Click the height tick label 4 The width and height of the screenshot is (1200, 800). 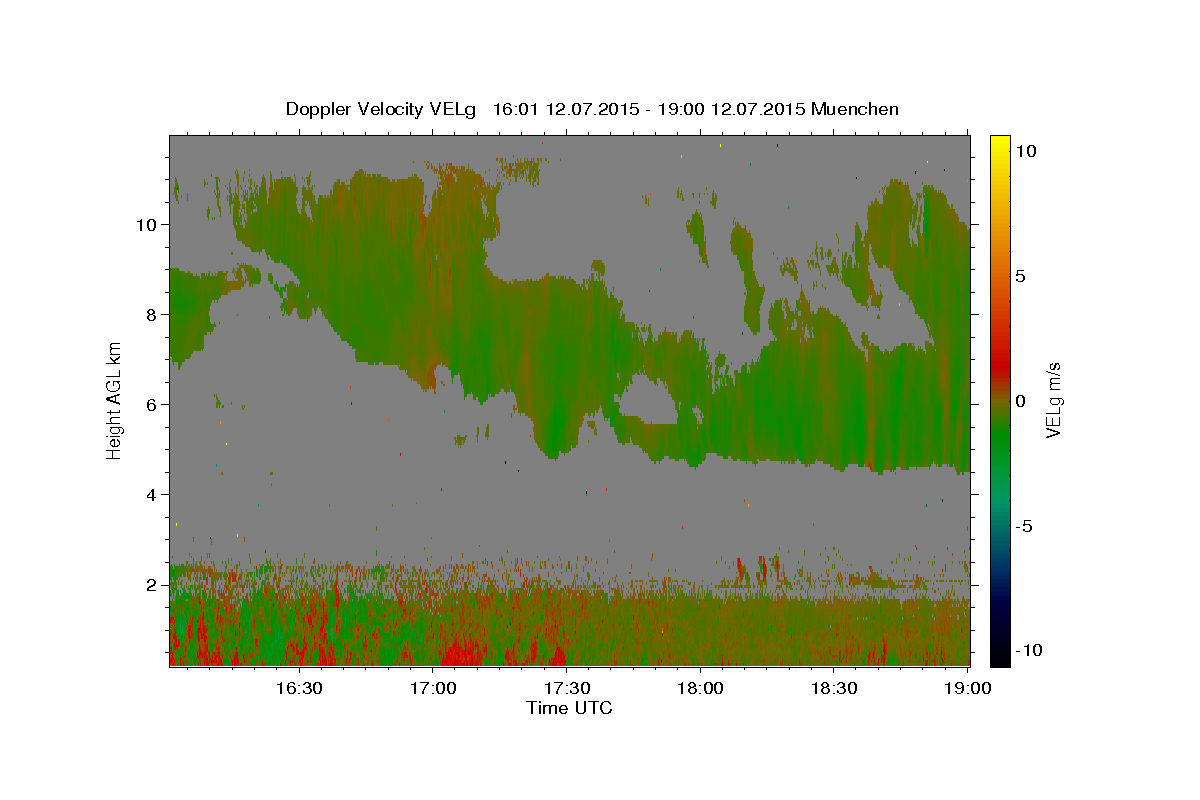[x=153, y=495]
